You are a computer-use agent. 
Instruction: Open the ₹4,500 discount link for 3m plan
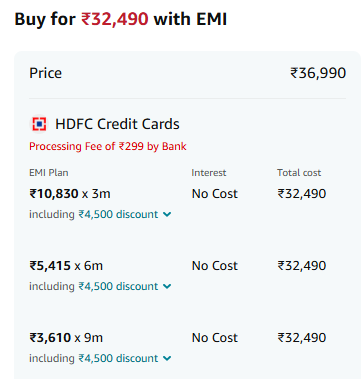click(x=118, y=214)
